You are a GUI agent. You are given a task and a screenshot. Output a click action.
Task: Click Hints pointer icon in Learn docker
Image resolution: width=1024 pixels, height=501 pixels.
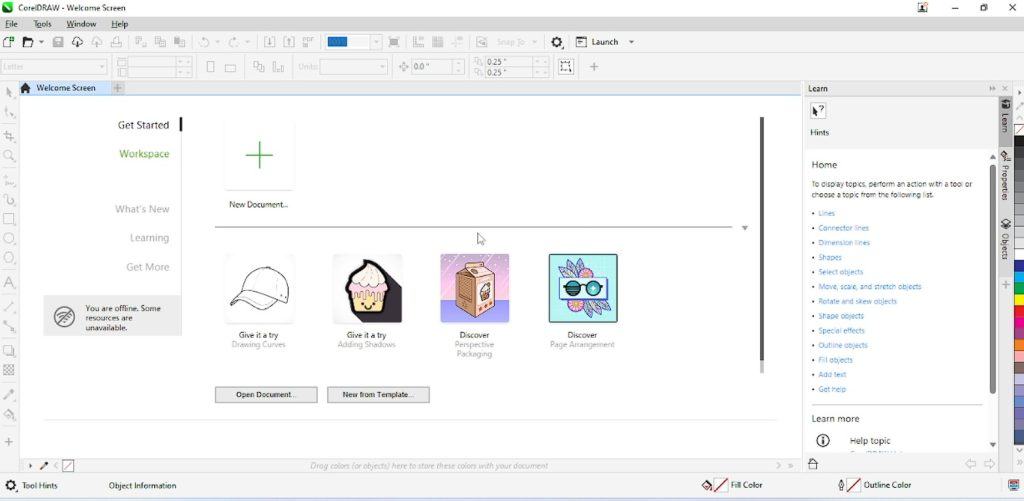point(818,111)
